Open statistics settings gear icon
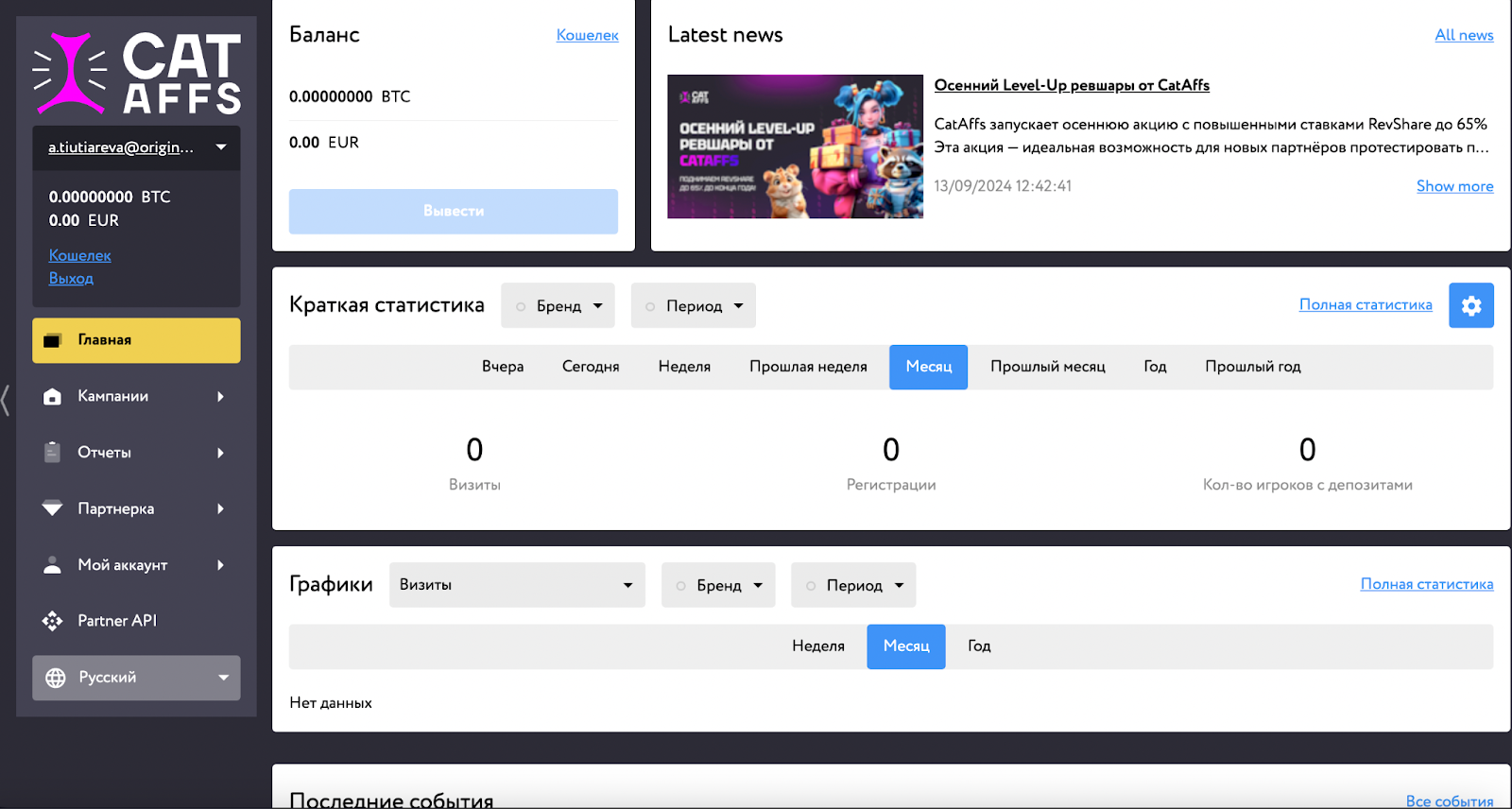 click(x=1470, y=305)
